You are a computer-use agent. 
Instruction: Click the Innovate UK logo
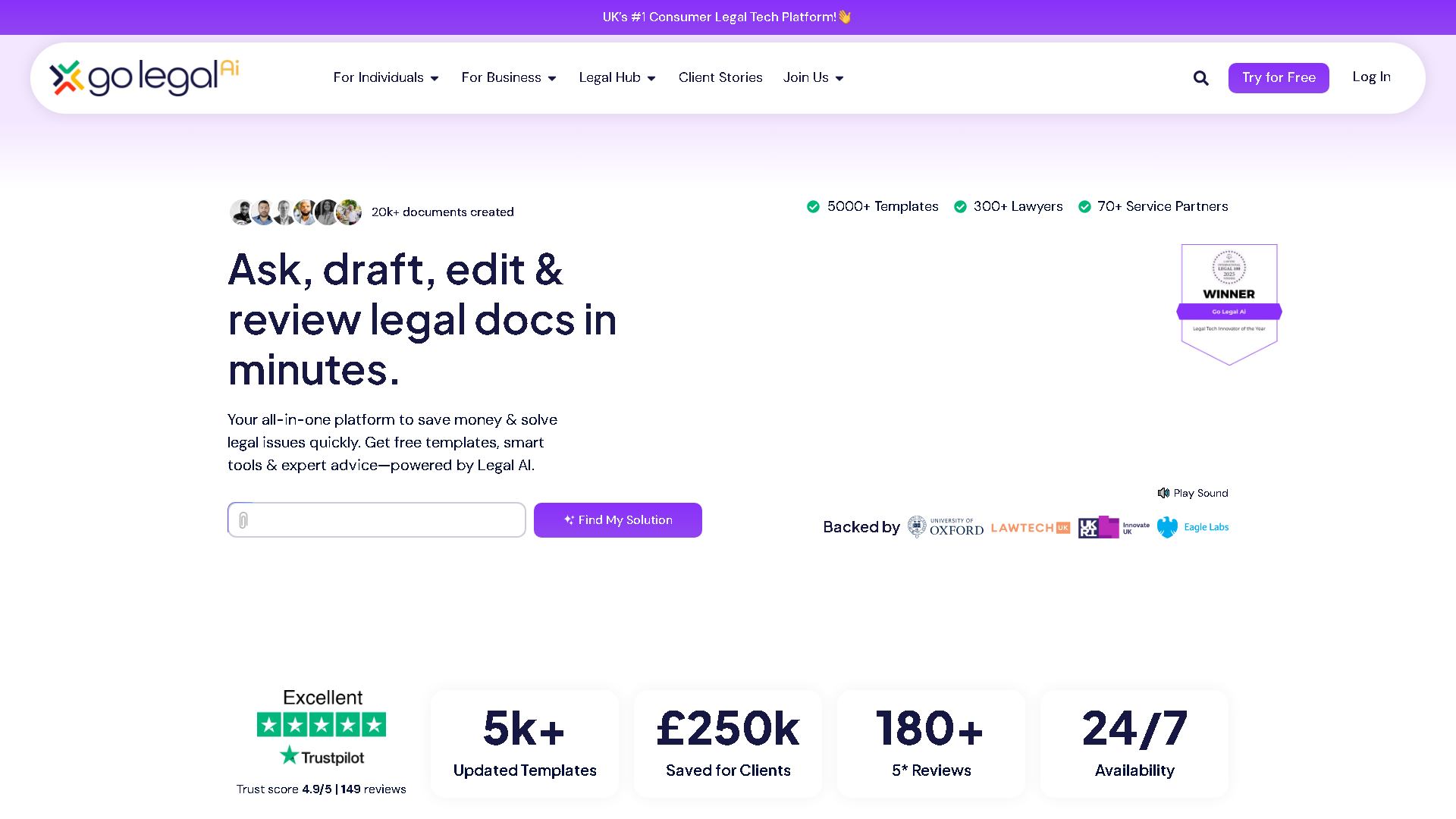[1113, 526]
